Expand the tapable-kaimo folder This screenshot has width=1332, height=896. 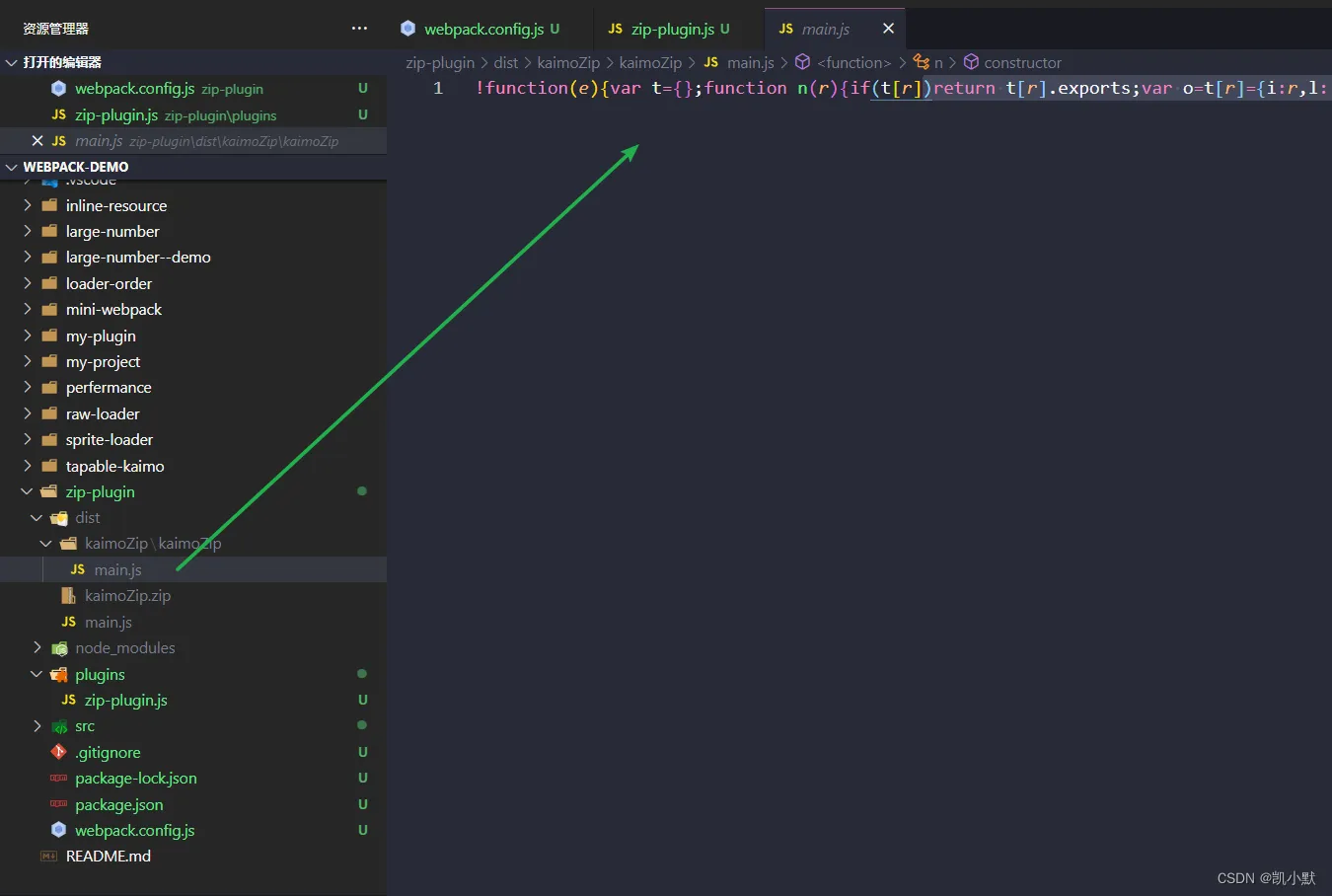pyautogui.click(x=28, y=466)
